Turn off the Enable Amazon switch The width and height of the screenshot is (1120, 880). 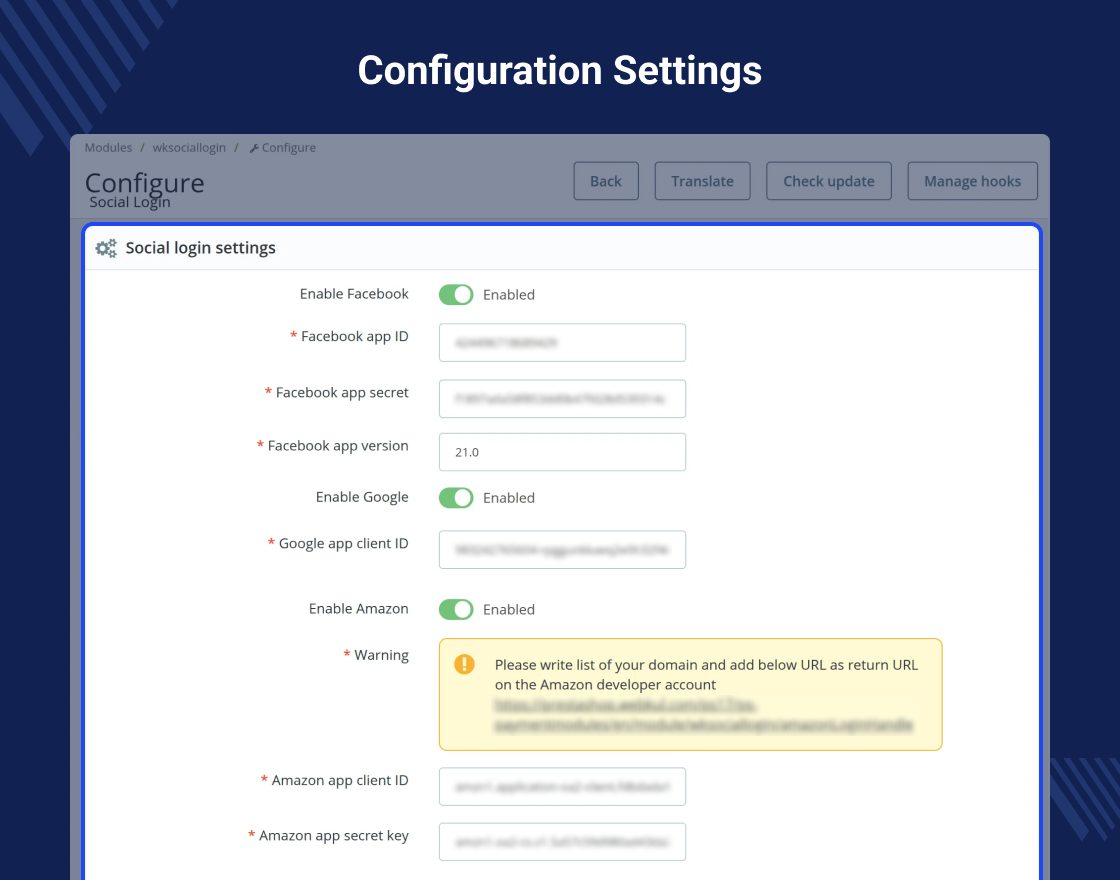click(456, 609)
